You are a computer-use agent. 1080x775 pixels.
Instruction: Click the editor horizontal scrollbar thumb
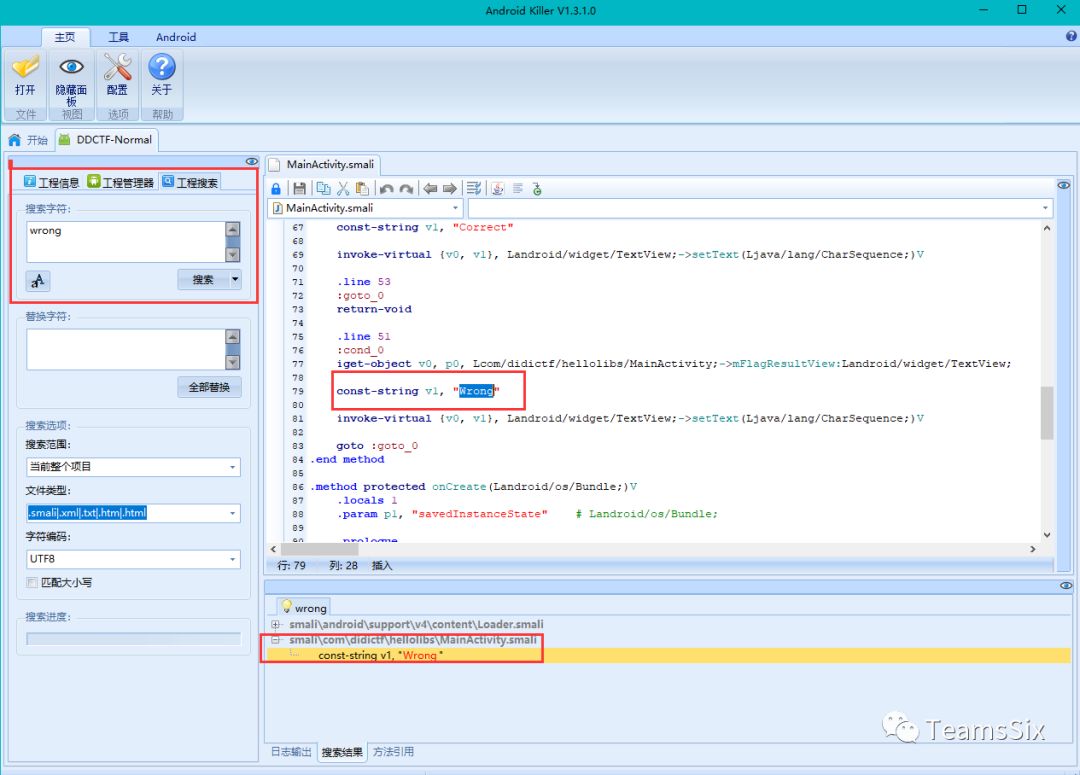click(319, 549)
